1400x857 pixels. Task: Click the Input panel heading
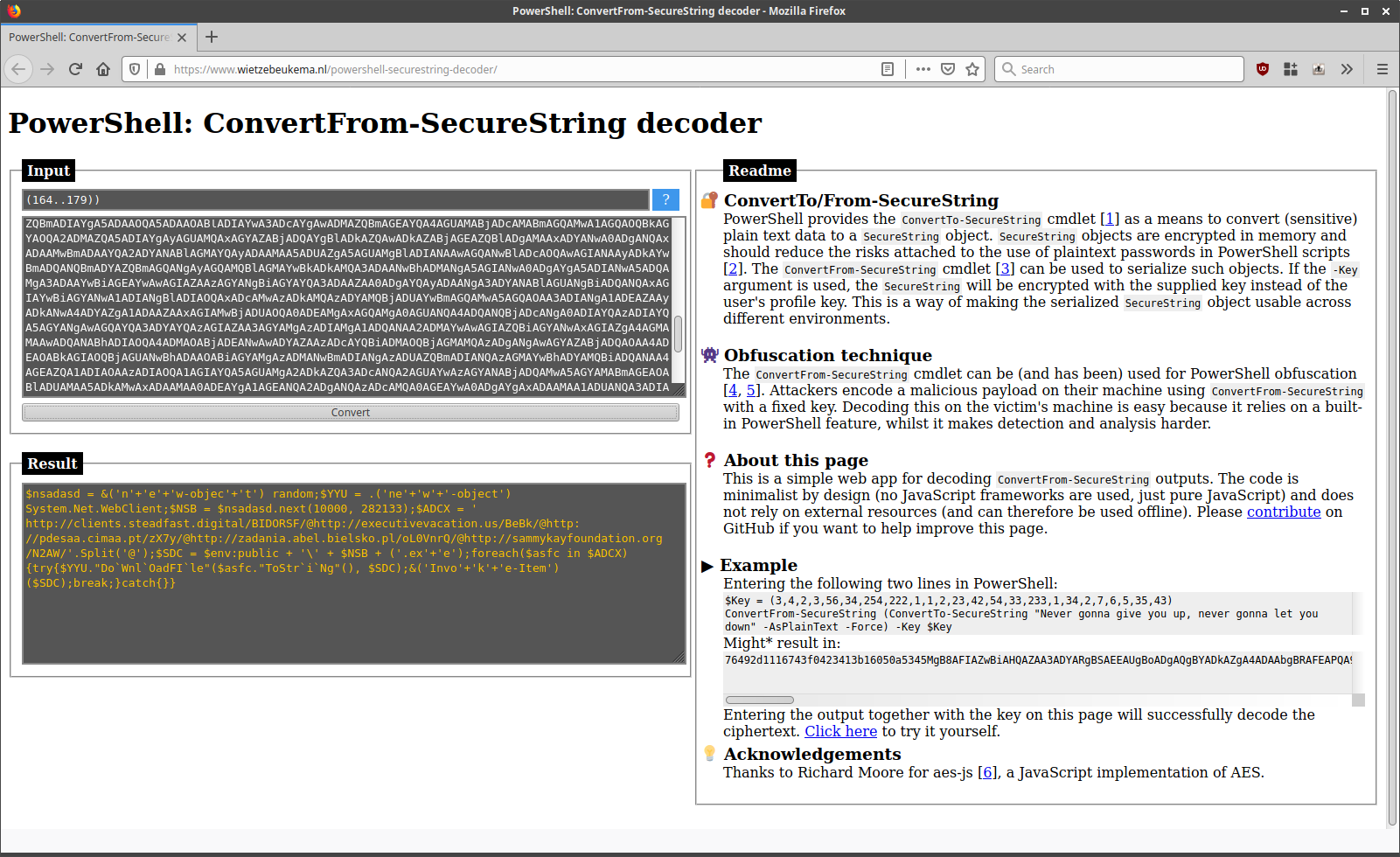click(x=48, y=171)
